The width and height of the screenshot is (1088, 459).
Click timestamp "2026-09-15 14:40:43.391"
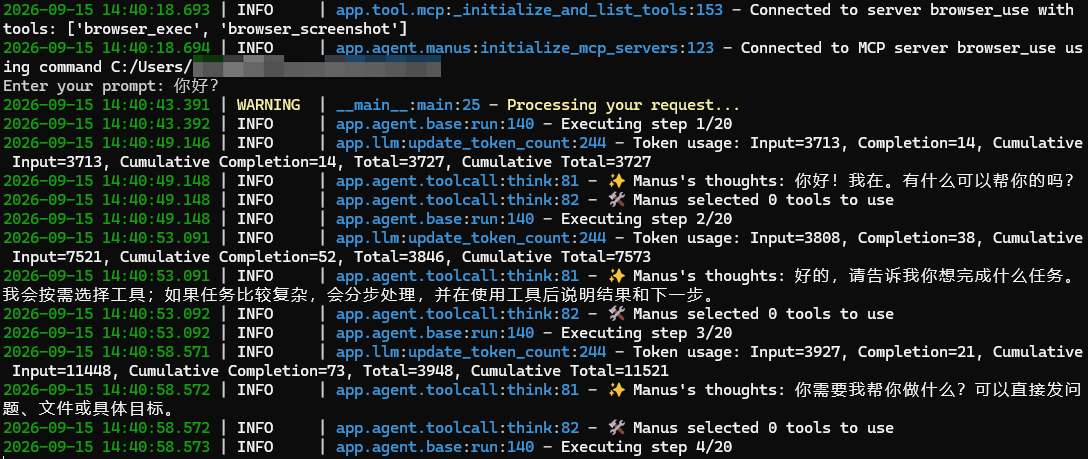(x=106, y=105)
